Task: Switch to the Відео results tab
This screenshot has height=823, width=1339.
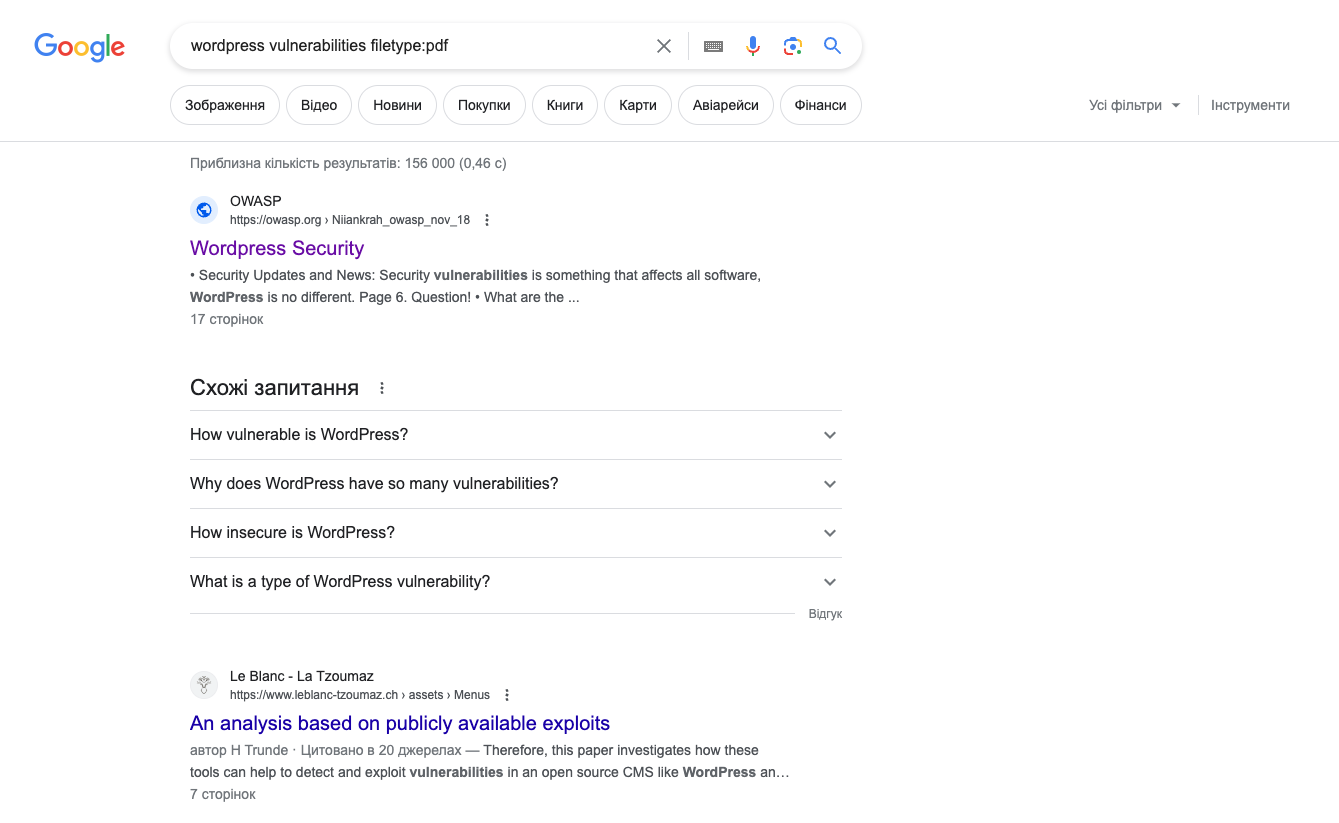Action: [x=319, y=105]
